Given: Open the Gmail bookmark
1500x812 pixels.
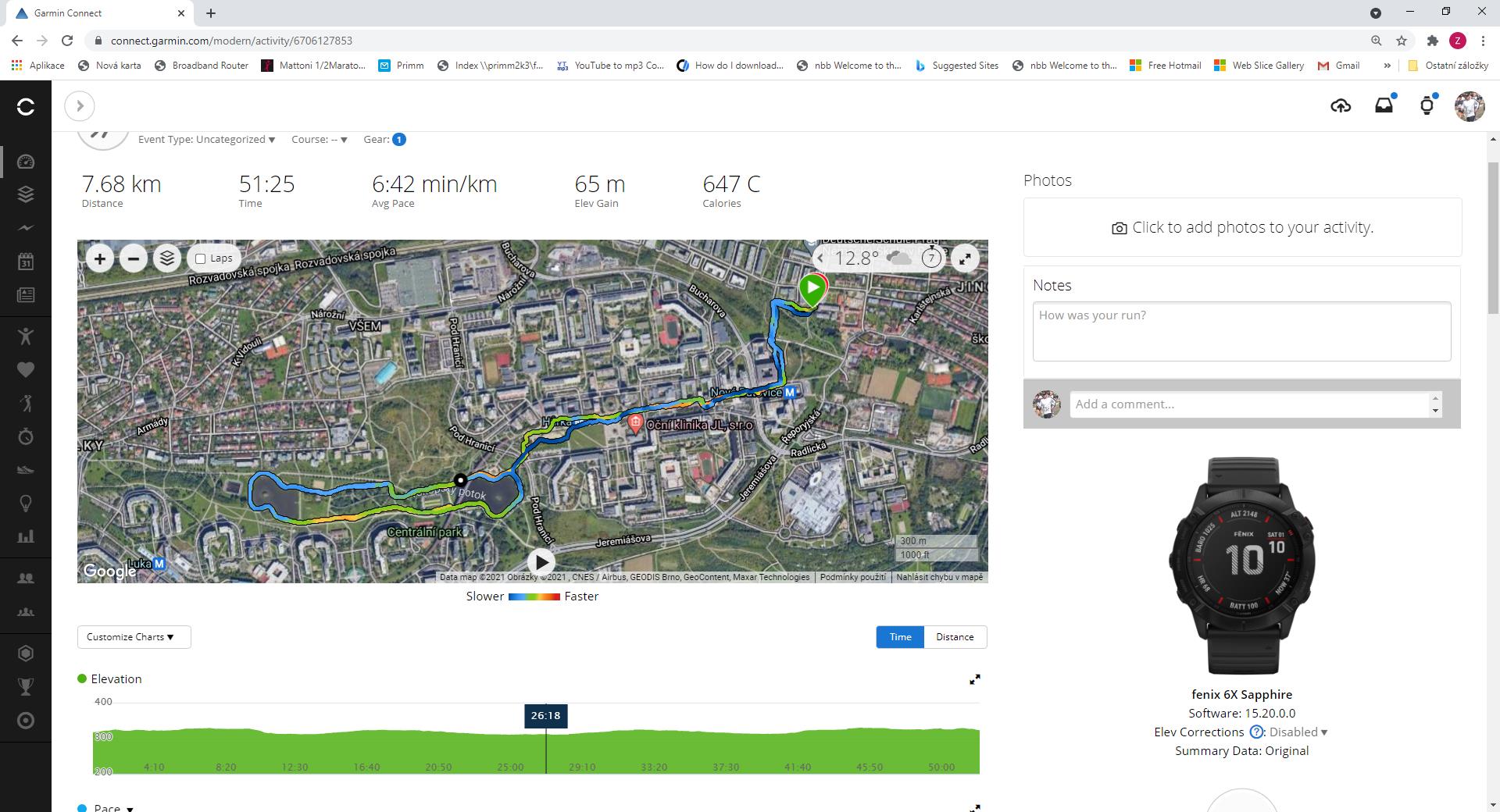Looking at the screenshot, I should (1339, 66).
